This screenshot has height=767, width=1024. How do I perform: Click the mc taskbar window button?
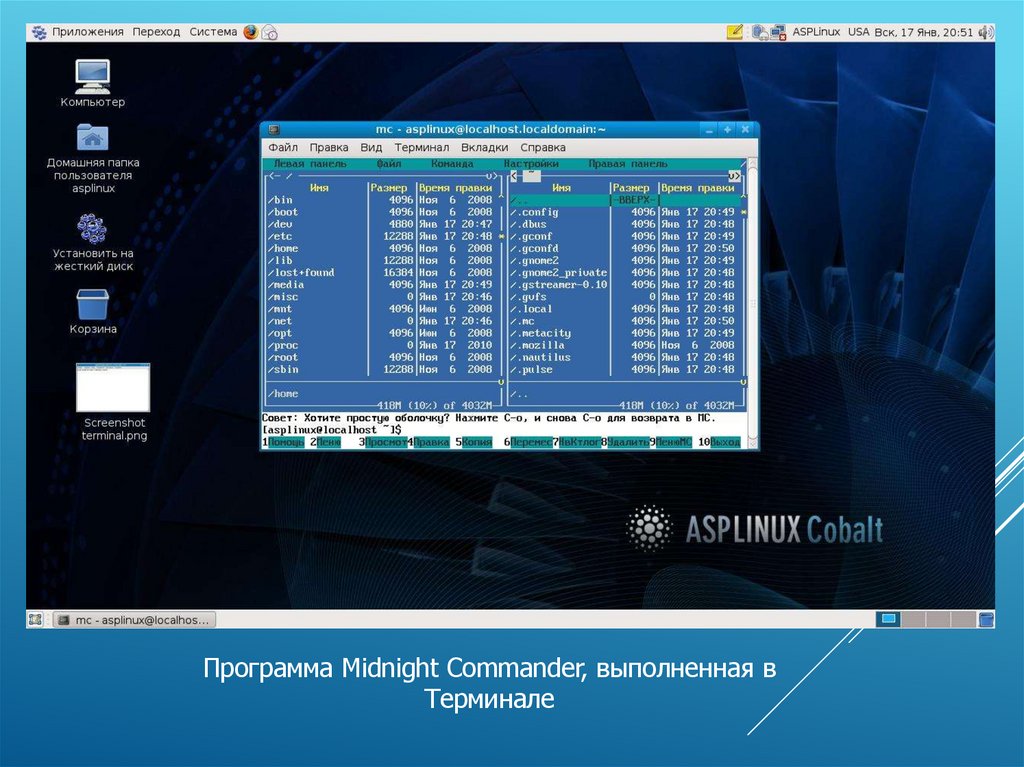click(135, 619)
